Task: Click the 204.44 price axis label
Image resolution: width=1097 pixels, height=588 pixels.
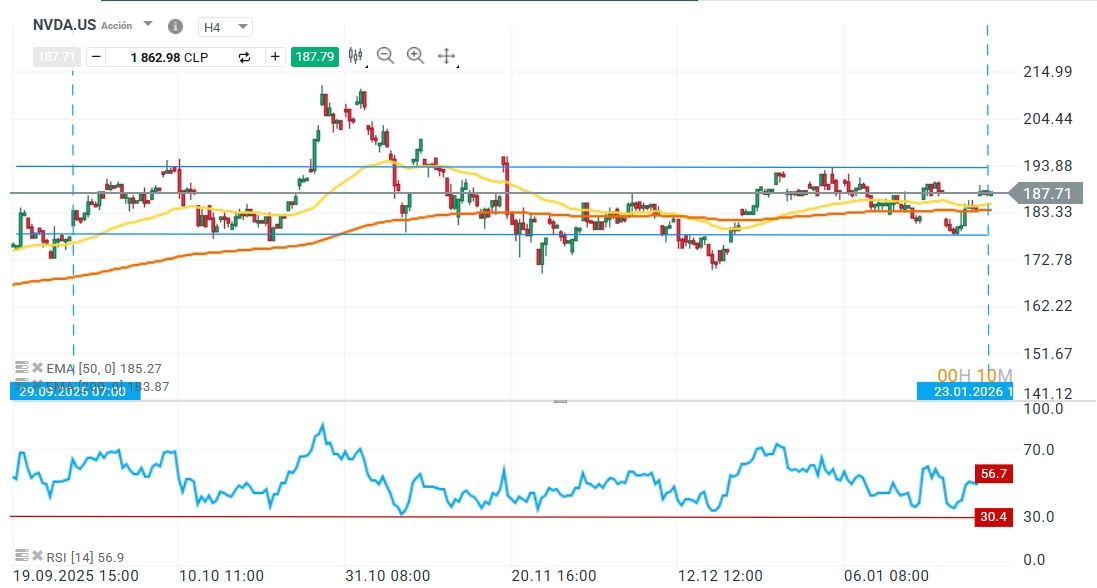Action: (x=1047, y=119)
